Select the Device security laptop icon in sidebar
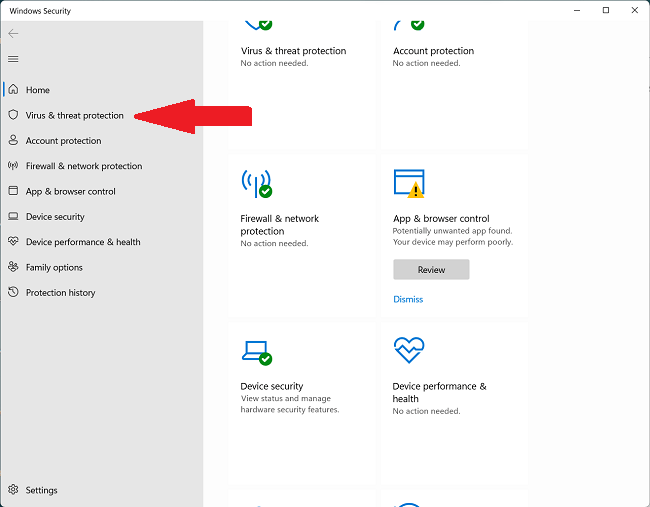 click(x=13, y=217)
